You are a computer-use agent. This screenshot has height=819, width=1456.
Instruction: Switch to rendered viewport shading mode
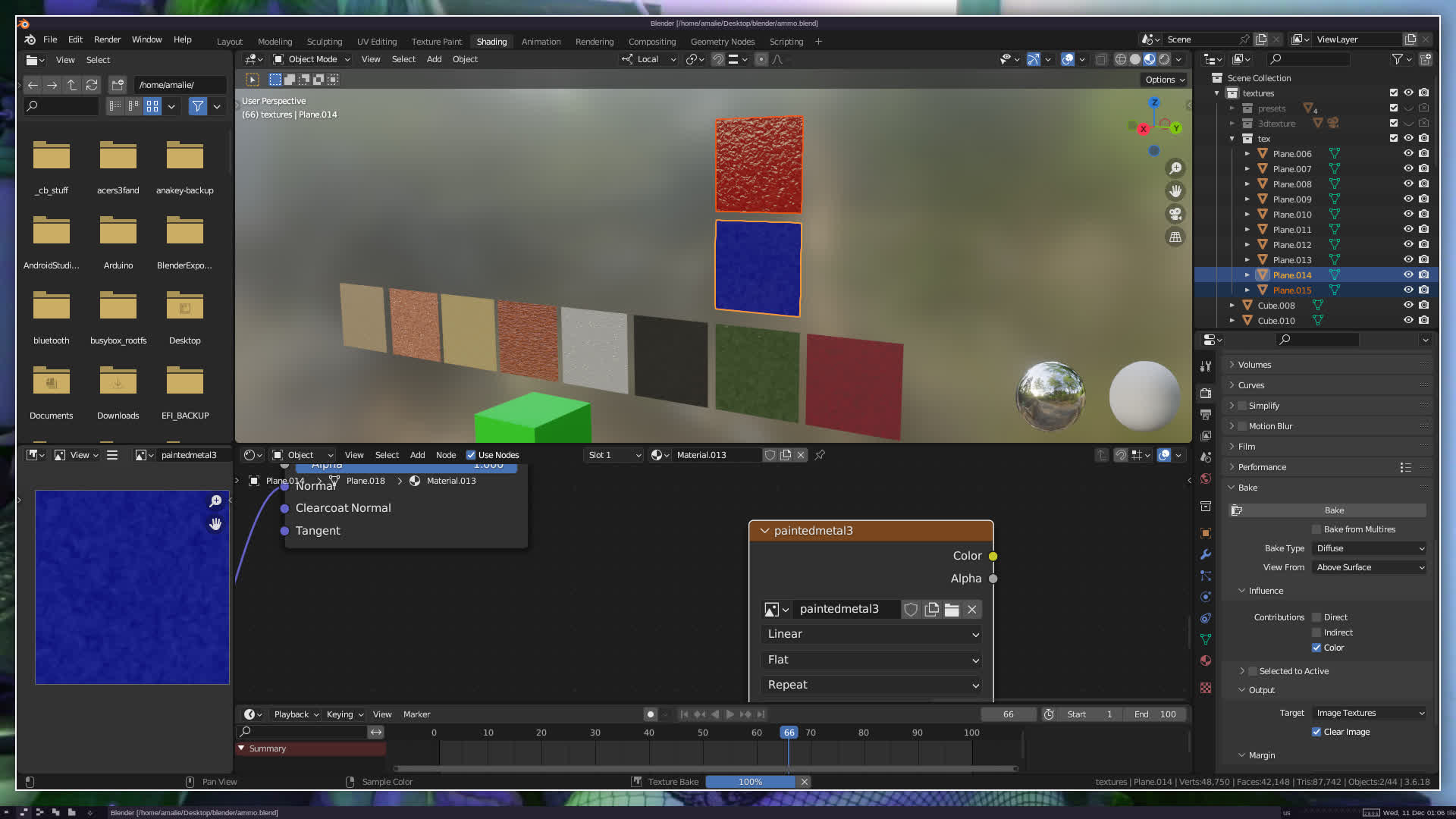click(x=1164, y=59)
